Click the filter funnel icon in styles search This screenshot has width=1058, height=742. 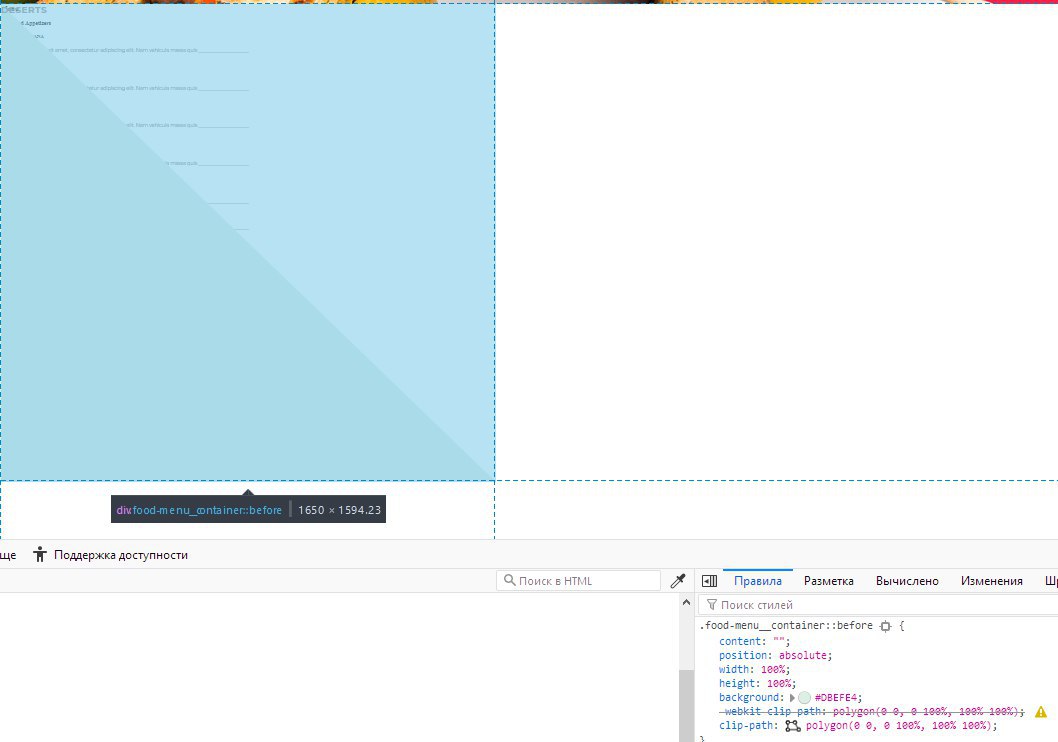coord(711,605)
